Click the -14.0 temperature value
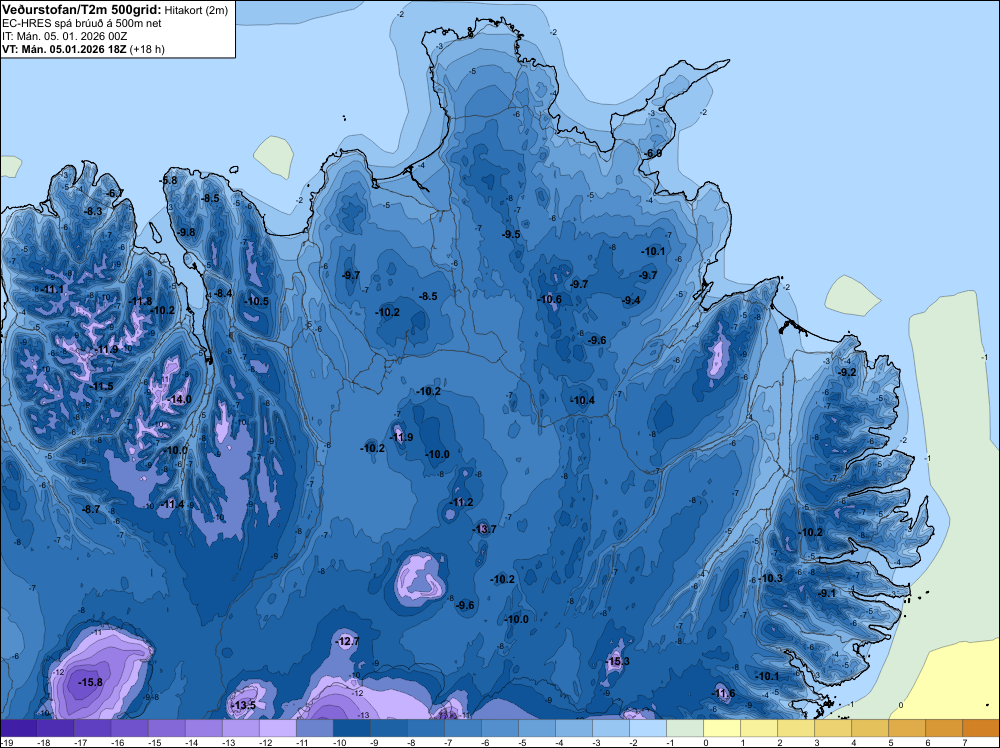Image resolution: width=1000 pixels, height=748 pixels. (x=179, y=400)
